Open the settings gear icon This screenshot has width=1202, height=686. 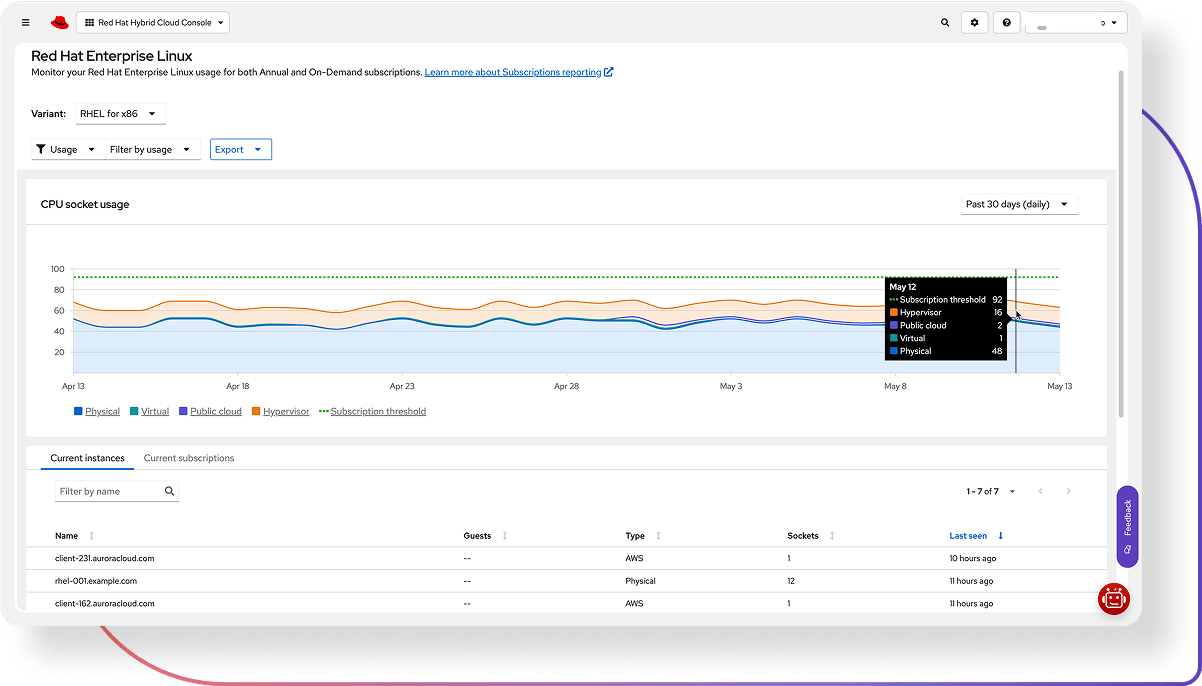[x=975, y=22]
